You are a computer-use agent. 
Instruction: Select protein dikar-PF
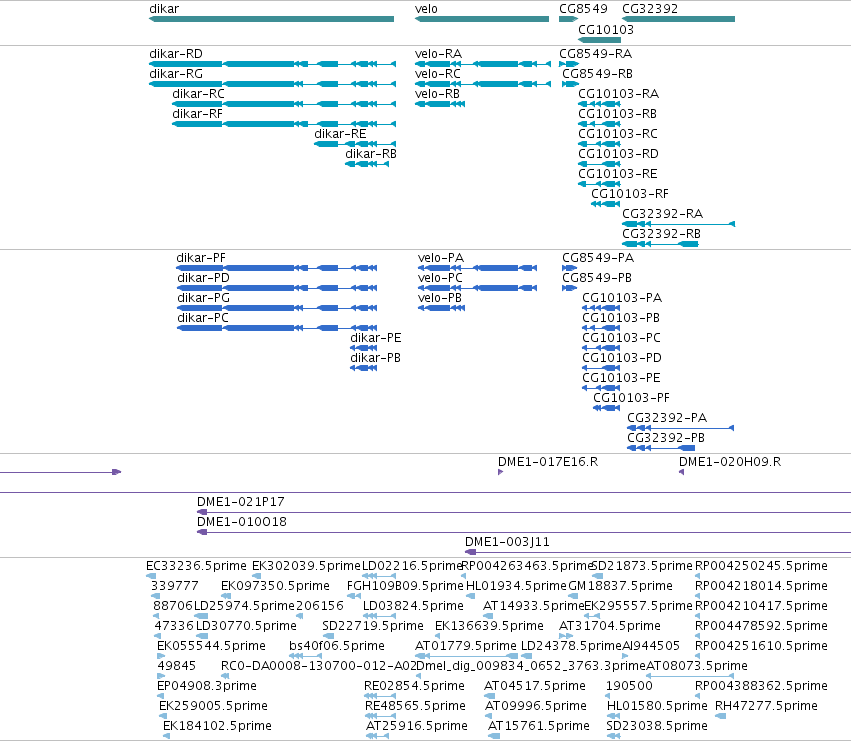277,268
